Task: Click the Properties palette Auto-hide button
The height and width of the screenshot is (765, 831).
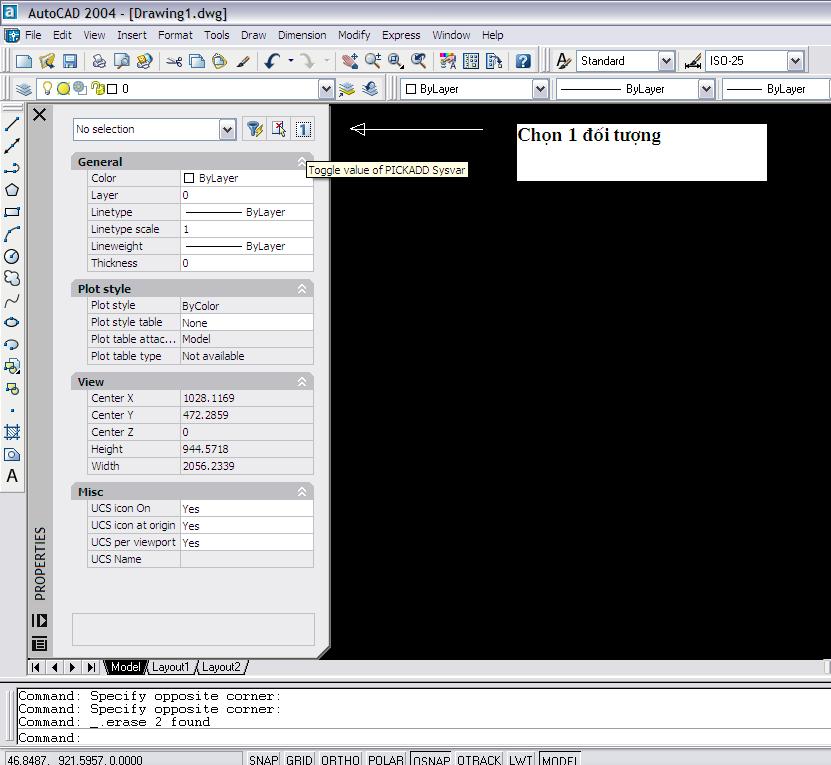Action: (40, 620)
